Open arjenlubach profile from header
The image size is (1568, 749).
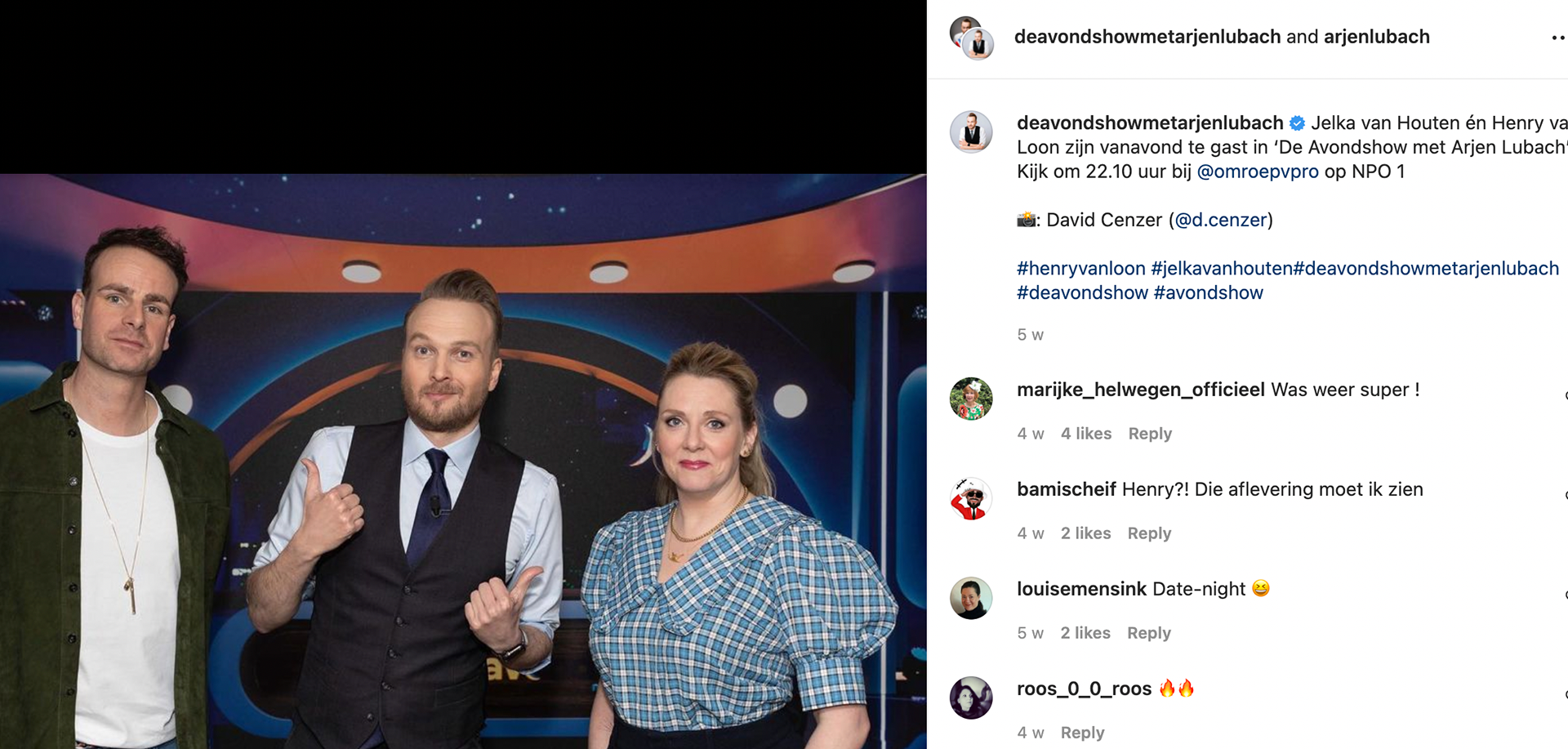[1376, 37]
